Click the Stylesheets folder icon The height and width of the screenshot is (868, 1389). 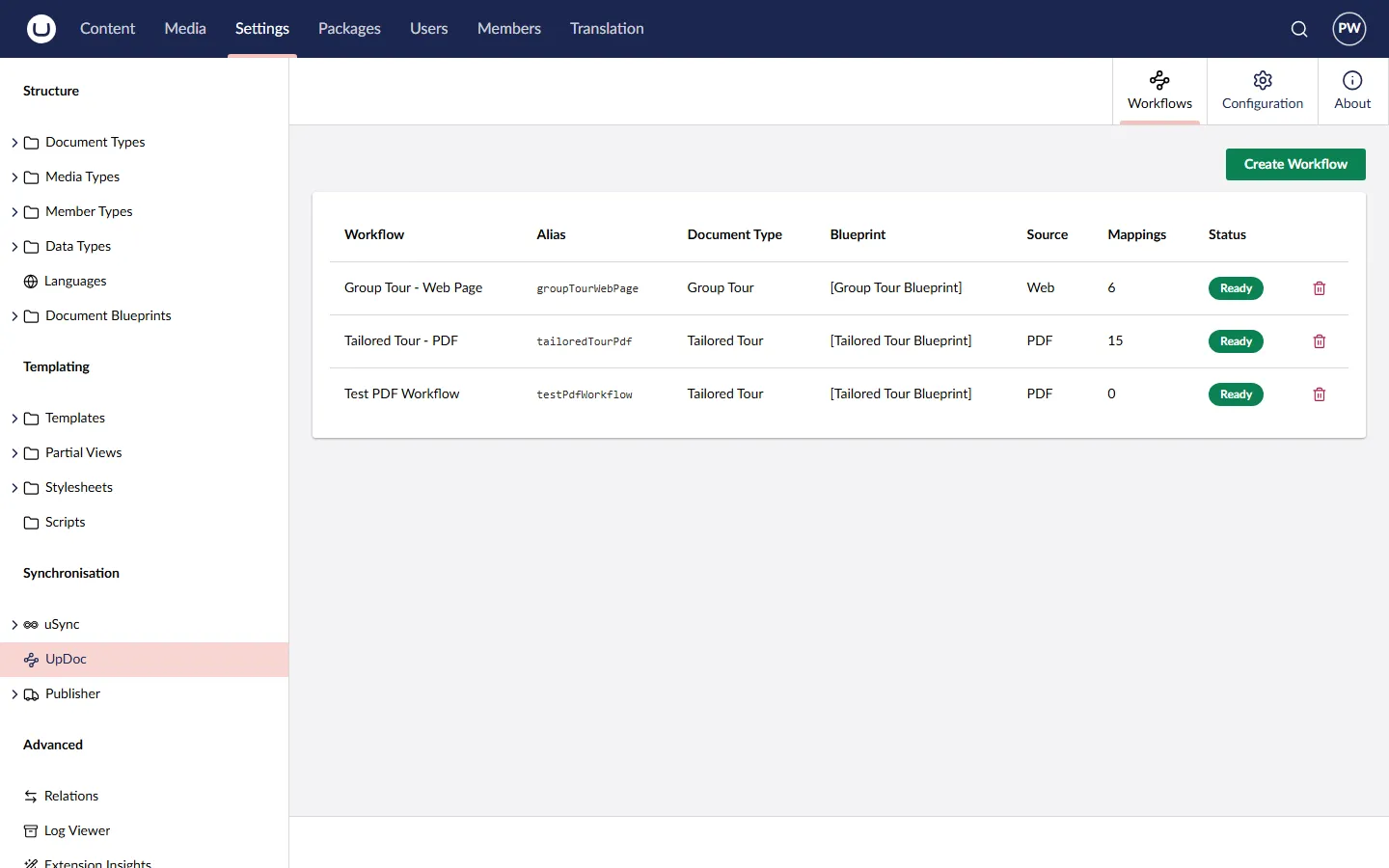[31, 488]
